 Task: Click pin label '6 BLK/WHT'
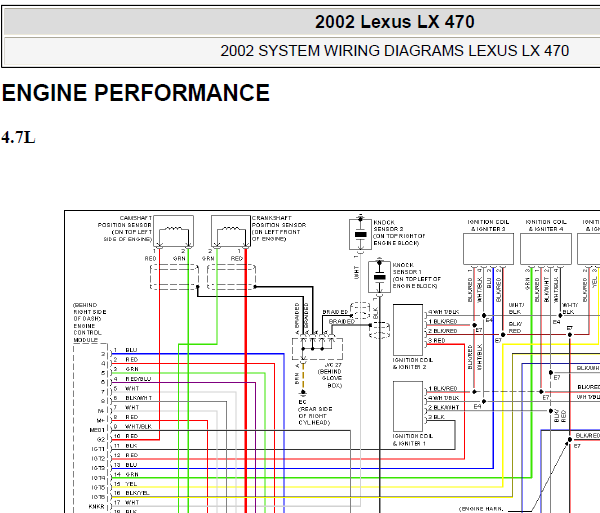click(x=133, y=398)
